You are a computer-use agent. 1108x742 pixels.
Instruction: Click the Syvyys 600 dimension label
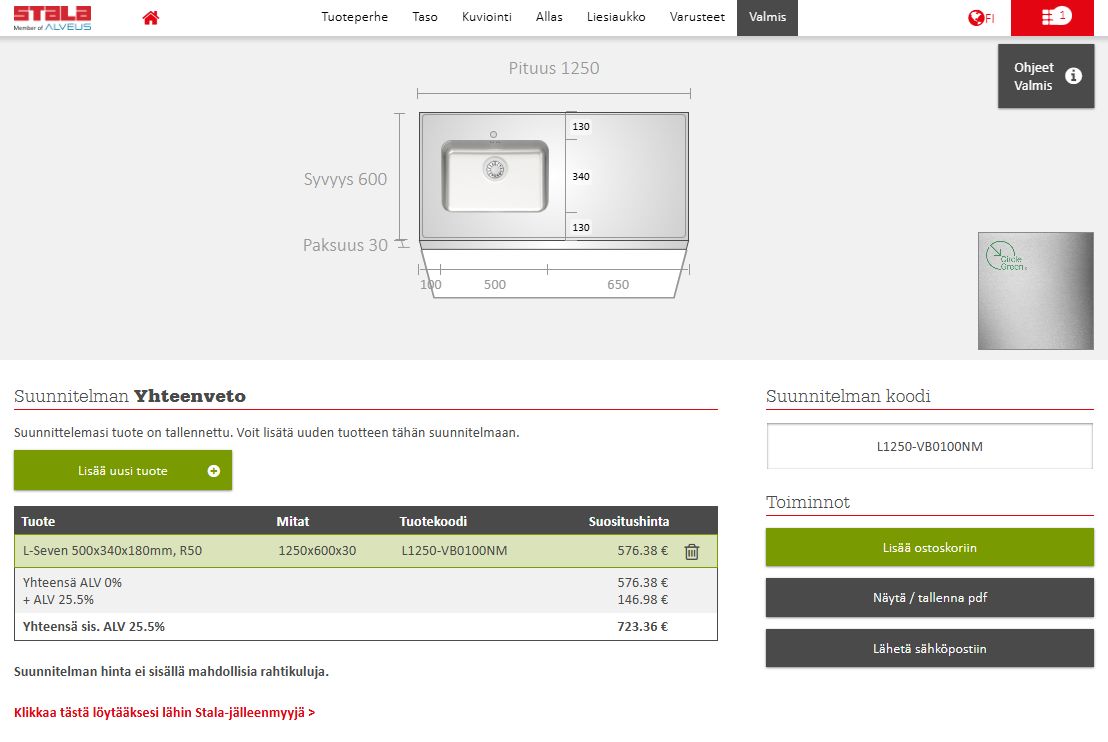coord(346,179)
